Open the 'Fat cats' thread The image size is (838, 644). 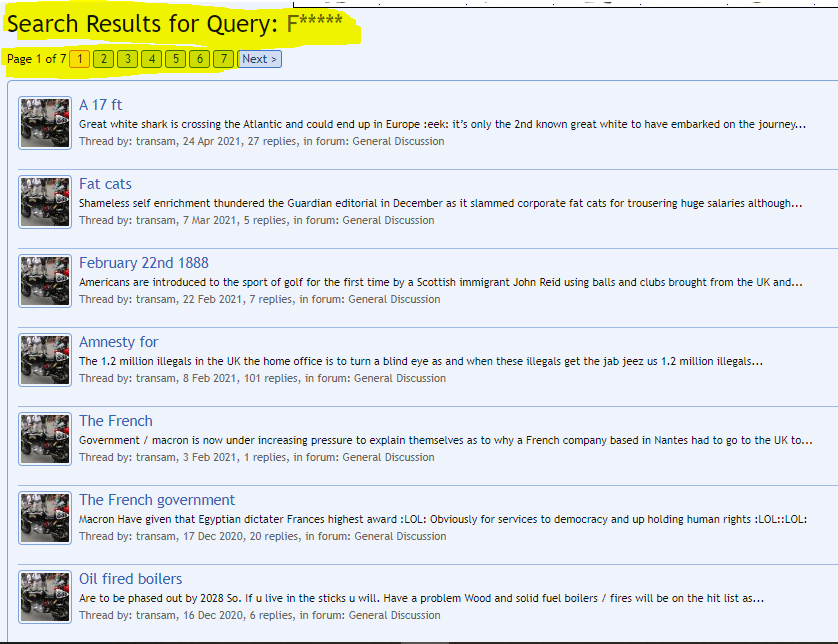105,183
